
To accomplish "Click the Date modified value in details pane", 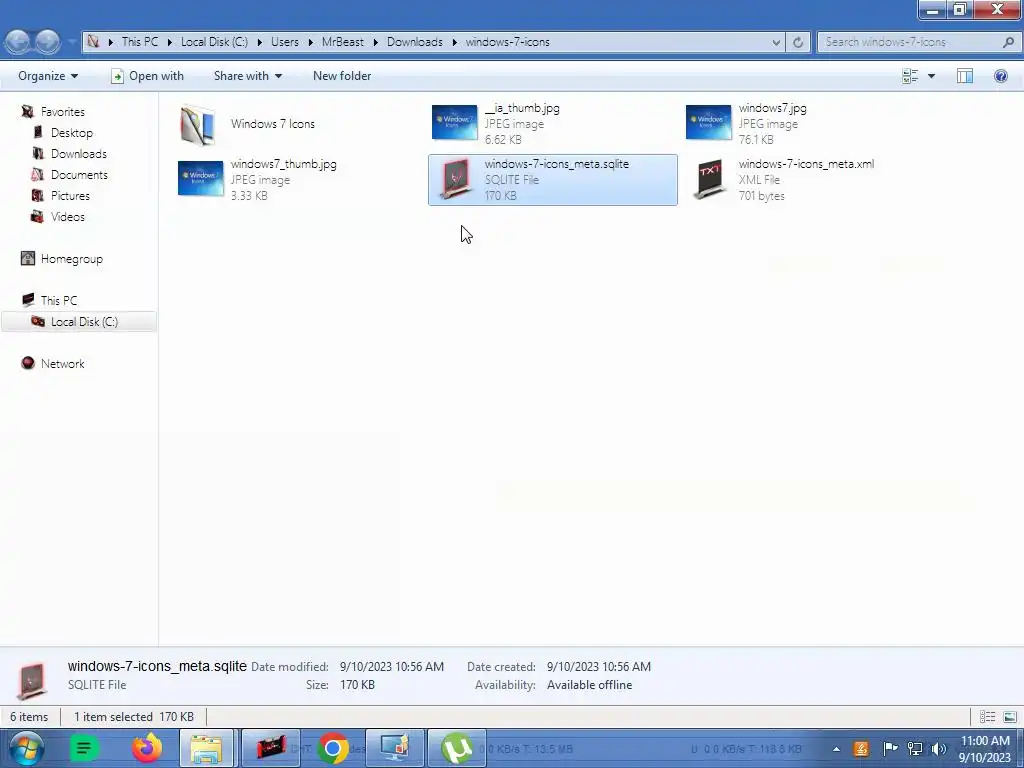I will (x=391, y=667).
